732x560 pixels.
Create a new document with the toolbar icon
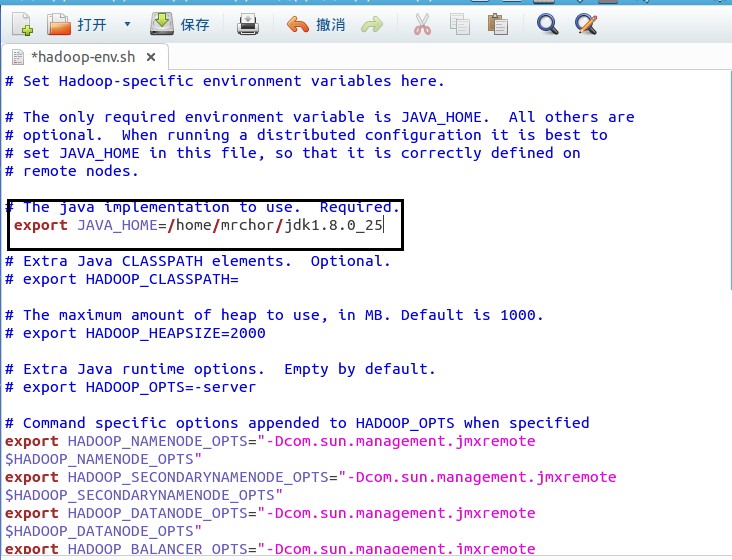pos(22,24)
